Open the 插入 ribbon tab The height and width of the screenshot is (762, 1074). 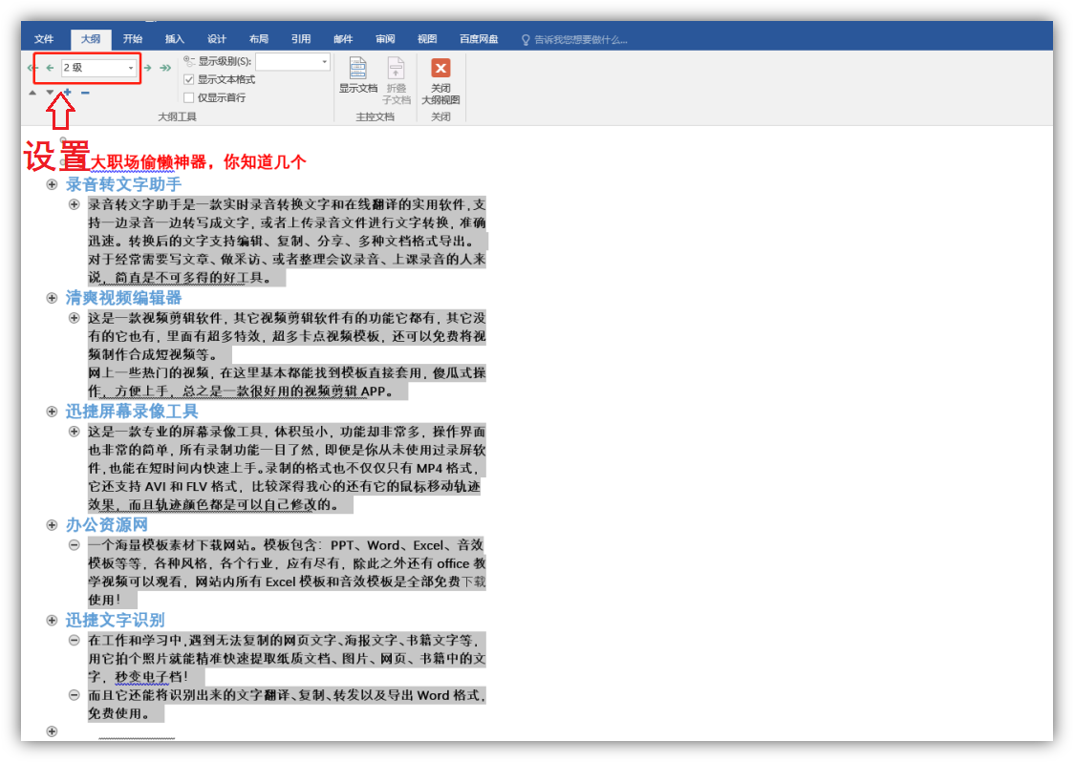click(x=175, y=39)
